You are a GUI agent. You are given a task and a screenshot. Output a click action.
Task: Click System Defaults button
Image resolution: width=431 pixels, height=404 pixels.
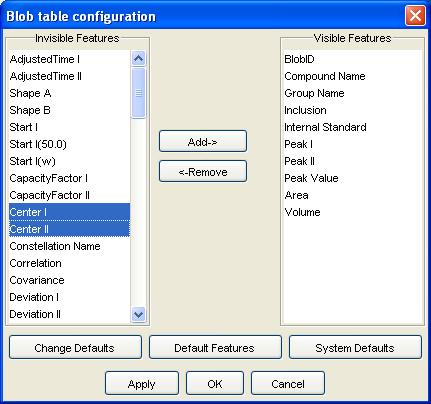355,347
